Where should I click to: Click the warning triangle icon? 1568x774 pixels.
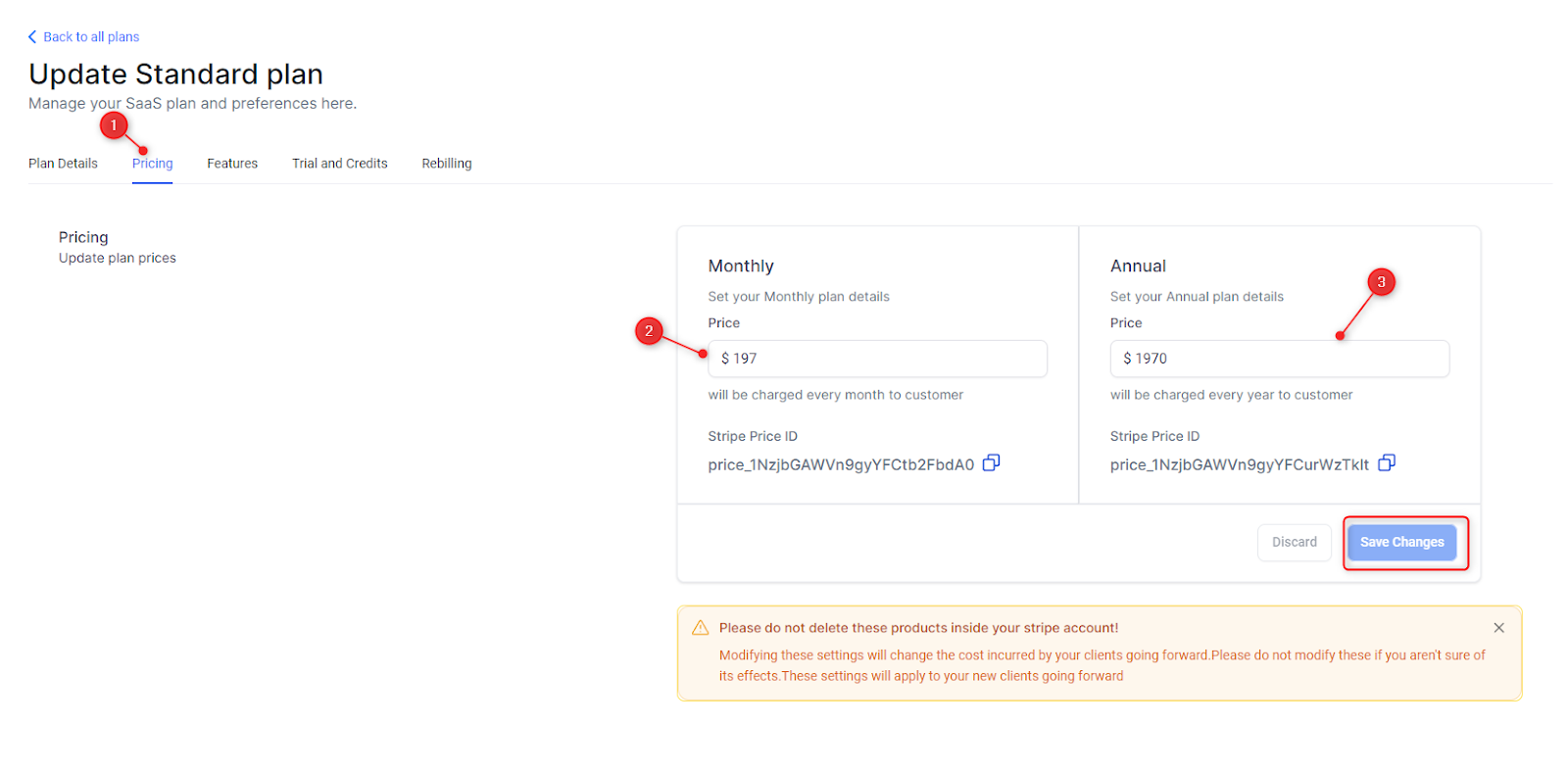click(x=700, y=627)
